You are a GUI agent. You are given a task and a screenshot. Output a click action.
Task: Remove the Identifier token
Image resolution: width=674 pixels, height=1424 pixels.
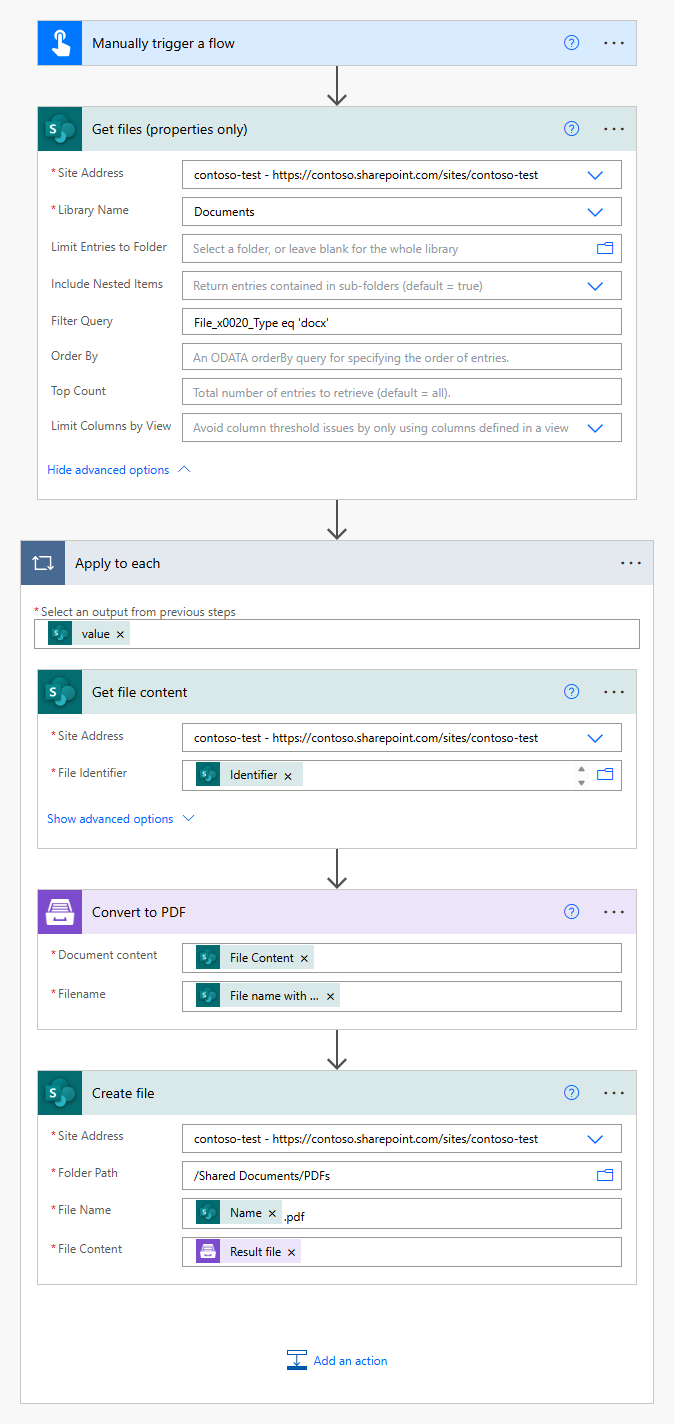click(x=288, y=776)
